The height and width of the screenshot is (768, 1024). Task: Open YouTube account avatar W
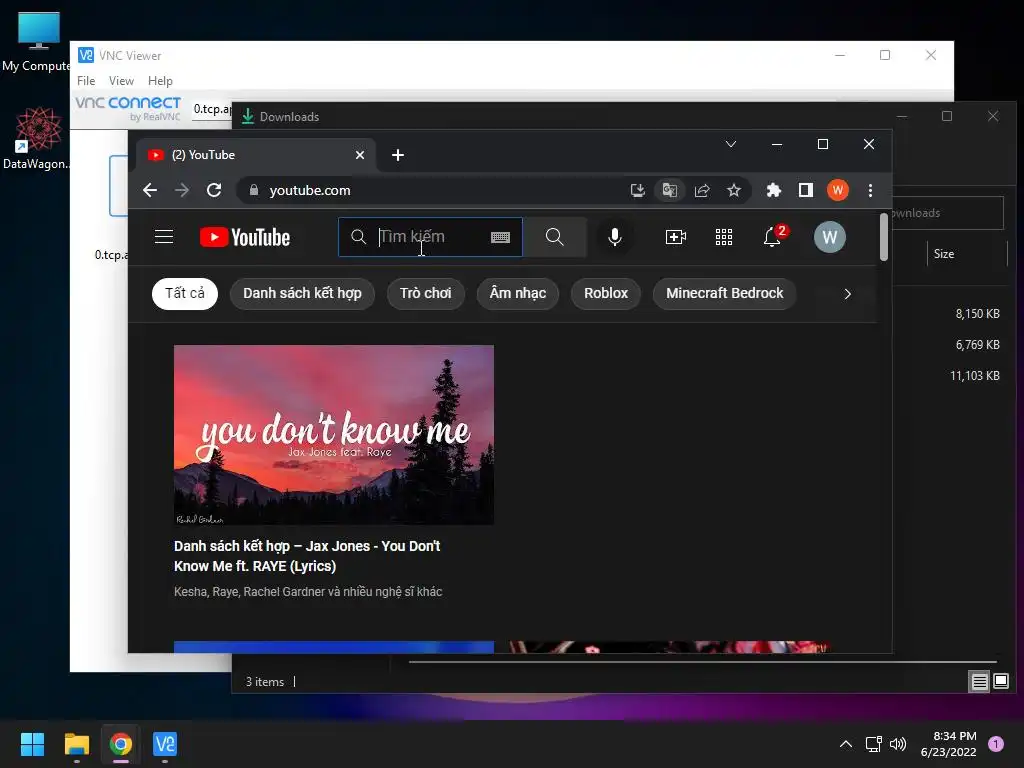pos(829,236)
